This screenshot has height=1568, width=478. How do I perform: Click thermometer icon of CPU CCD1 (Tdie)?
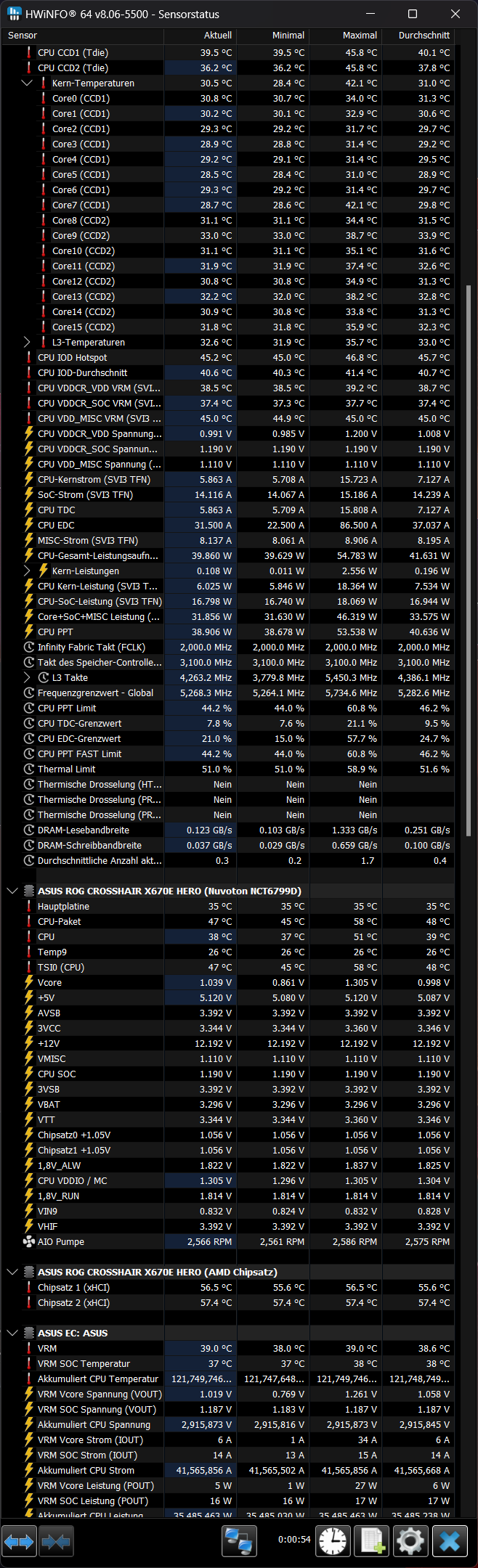[x=29, y=52]
